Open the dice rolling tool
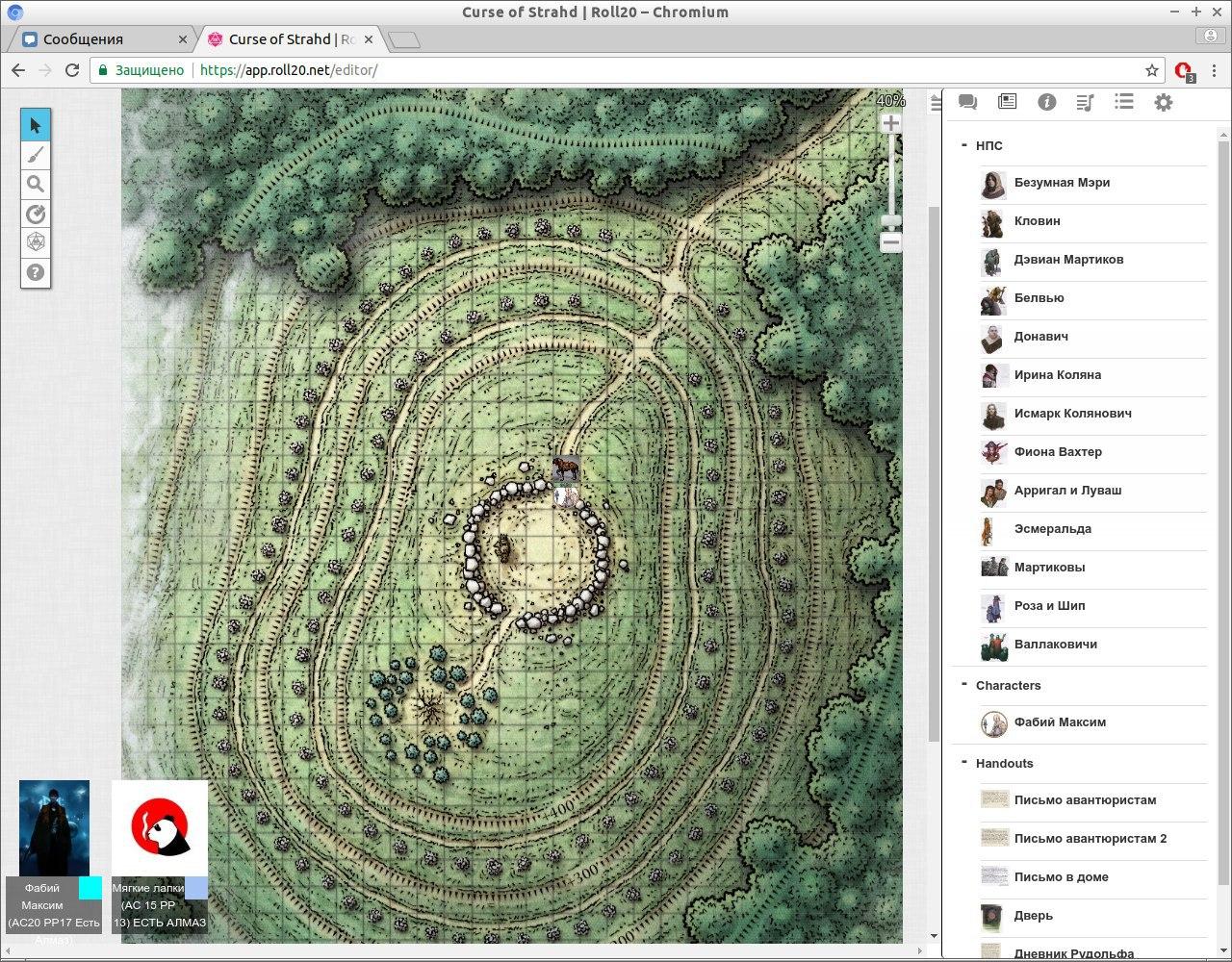This screenshot has height=962, width=1232. coord(36,242)
